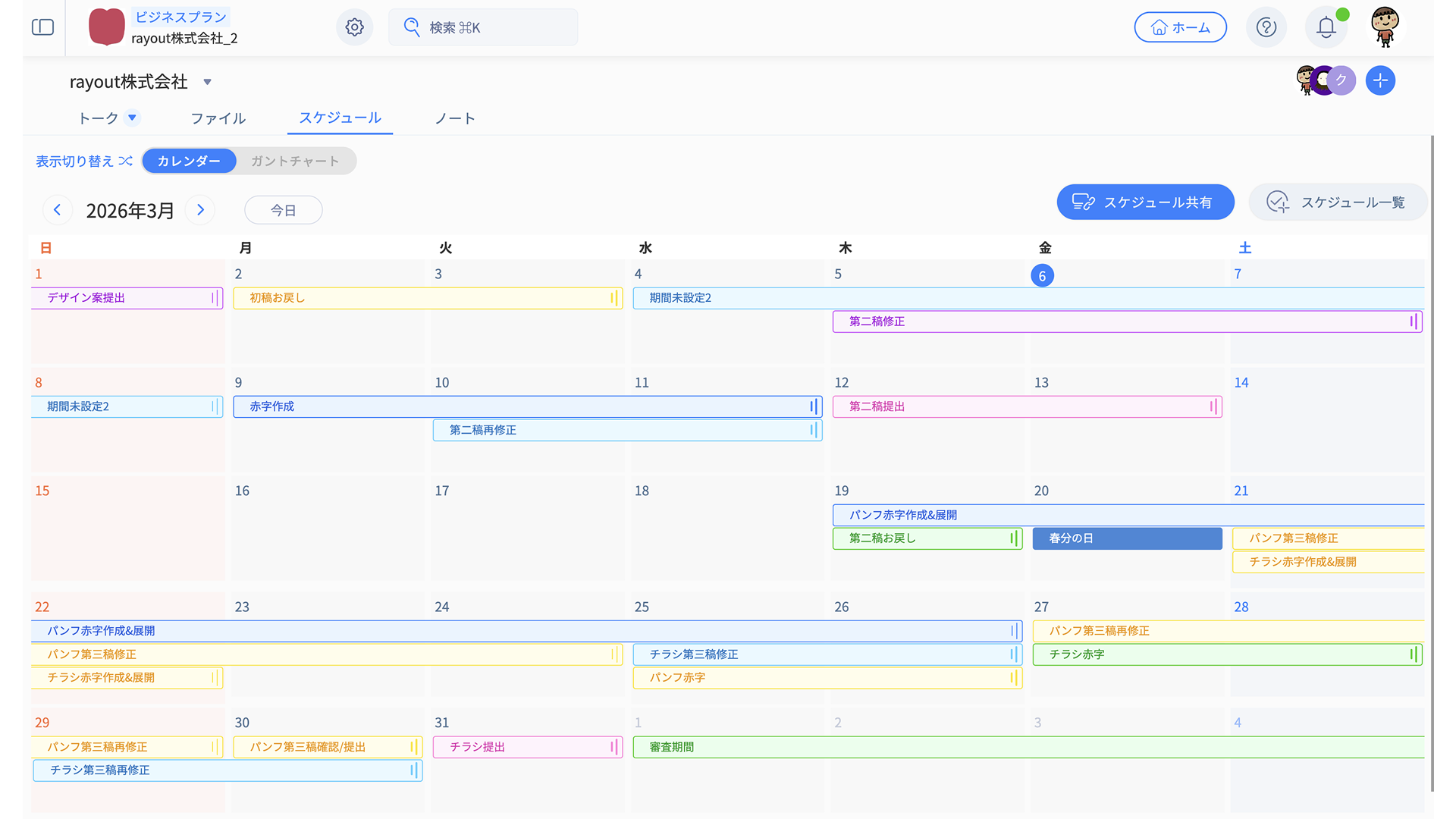Click the search field 検索
The width and height of the screenshot is (1456, 819).
point(483,27)
